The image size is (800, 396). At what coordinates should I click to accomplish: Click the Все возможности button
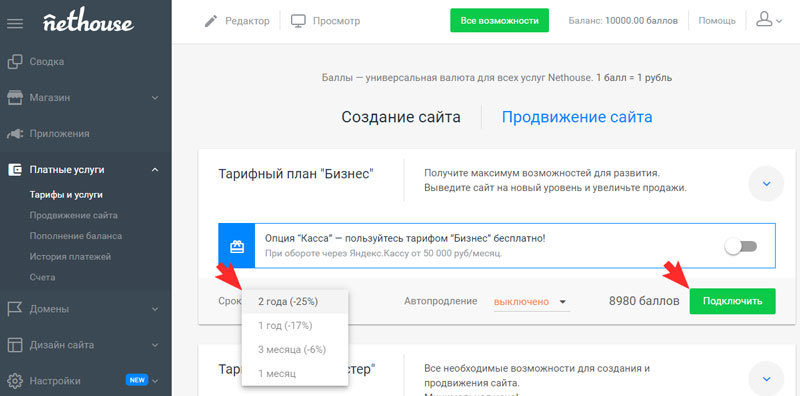tap(499, 20)
